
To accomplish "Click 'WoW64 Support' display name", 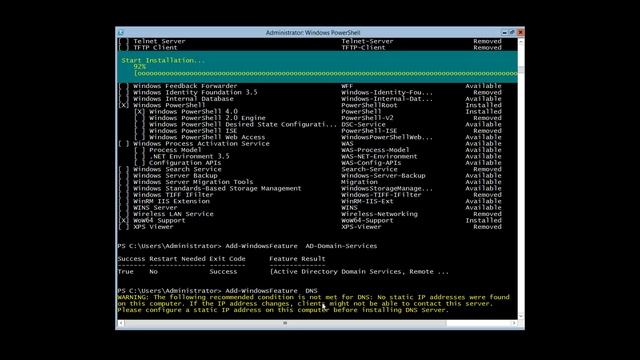I will (x=159, y=220).
